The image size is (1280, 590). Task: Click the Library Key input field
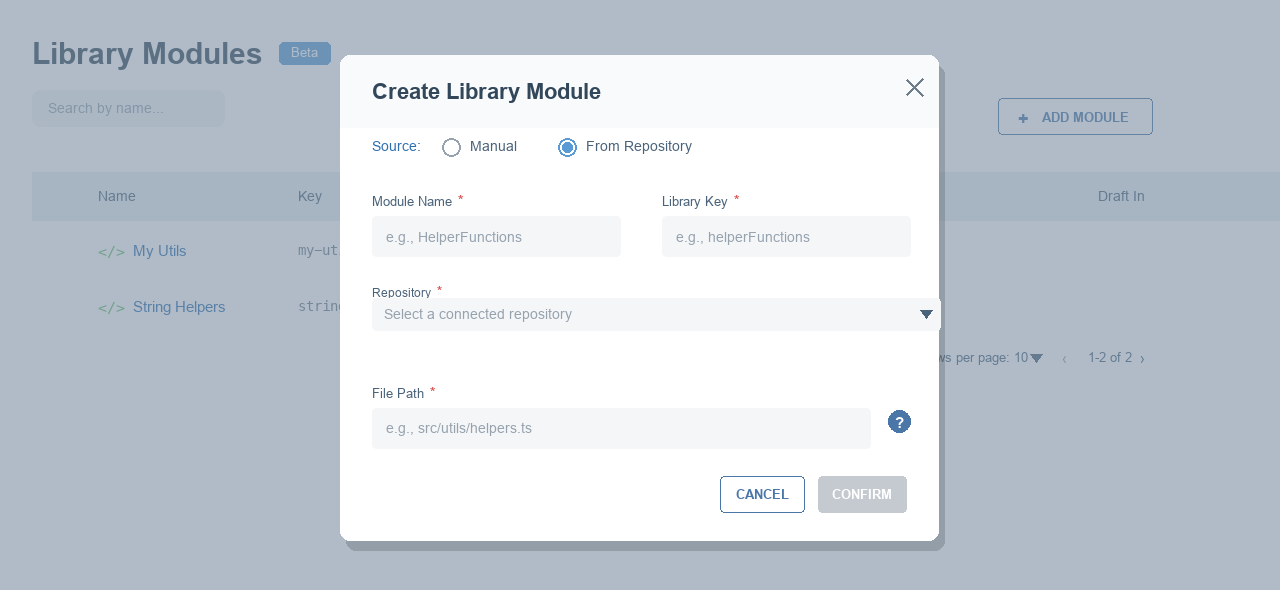[x=786, y=237]
